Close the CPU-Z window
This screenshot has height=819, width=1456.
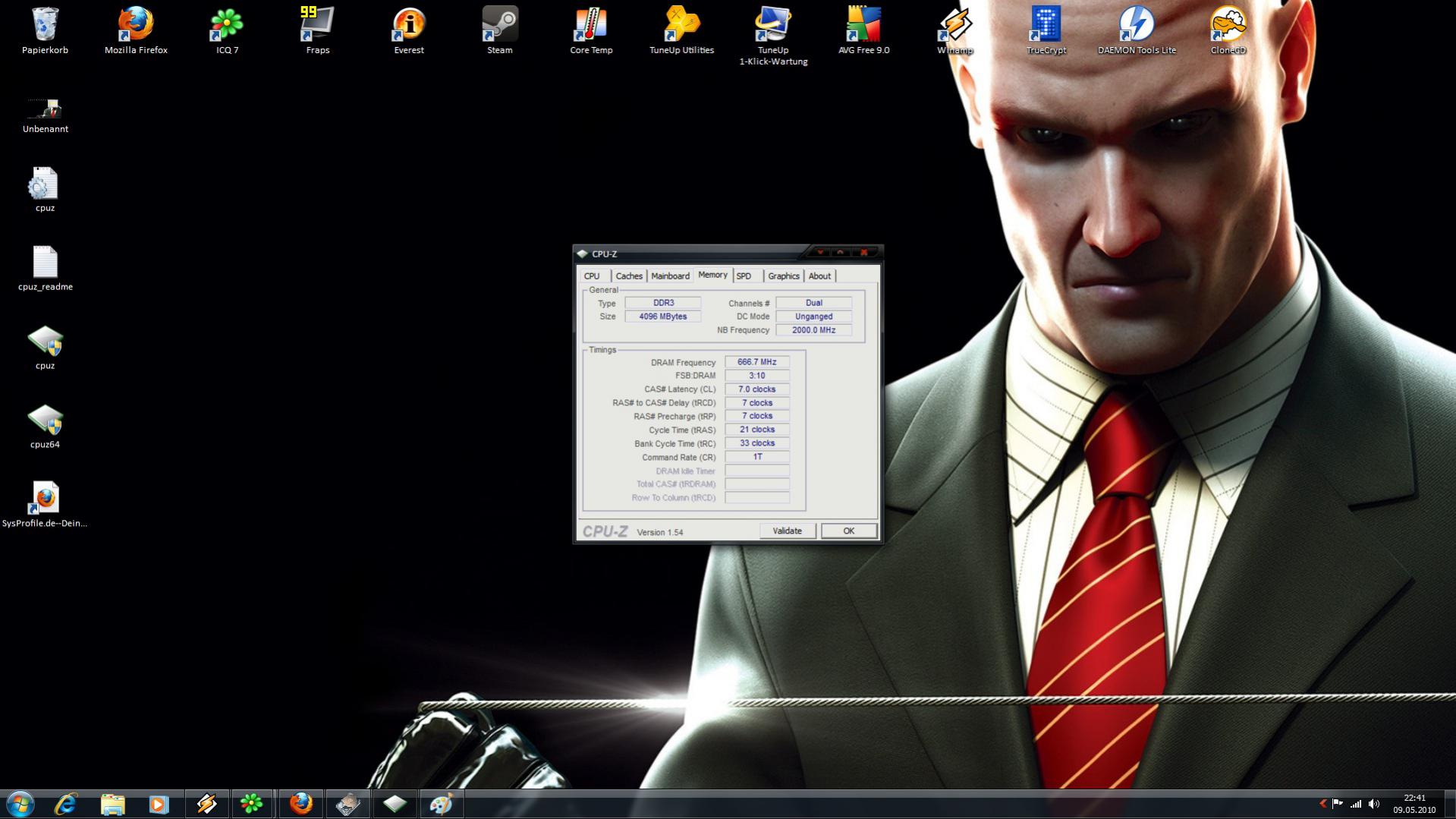pos(864,252)
